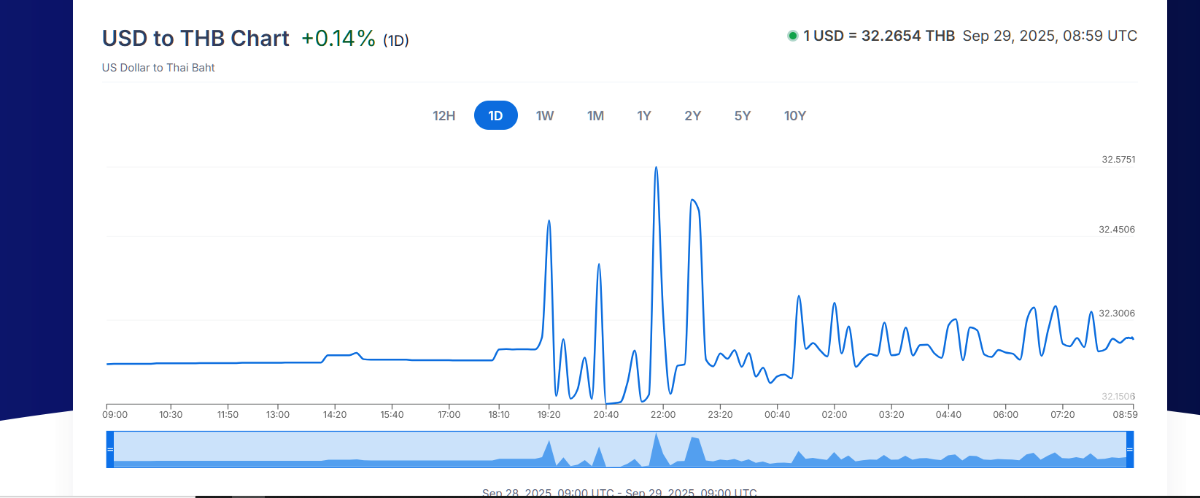This screenshot has width=1200, height=498.
Task: Choose the 5Y time range
Action: click(x=742, y=116)
